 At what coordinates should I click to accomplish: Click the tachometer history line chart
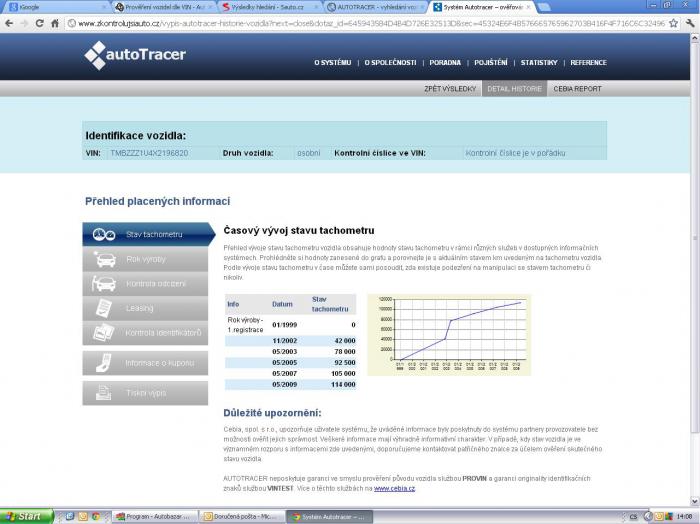448,334
